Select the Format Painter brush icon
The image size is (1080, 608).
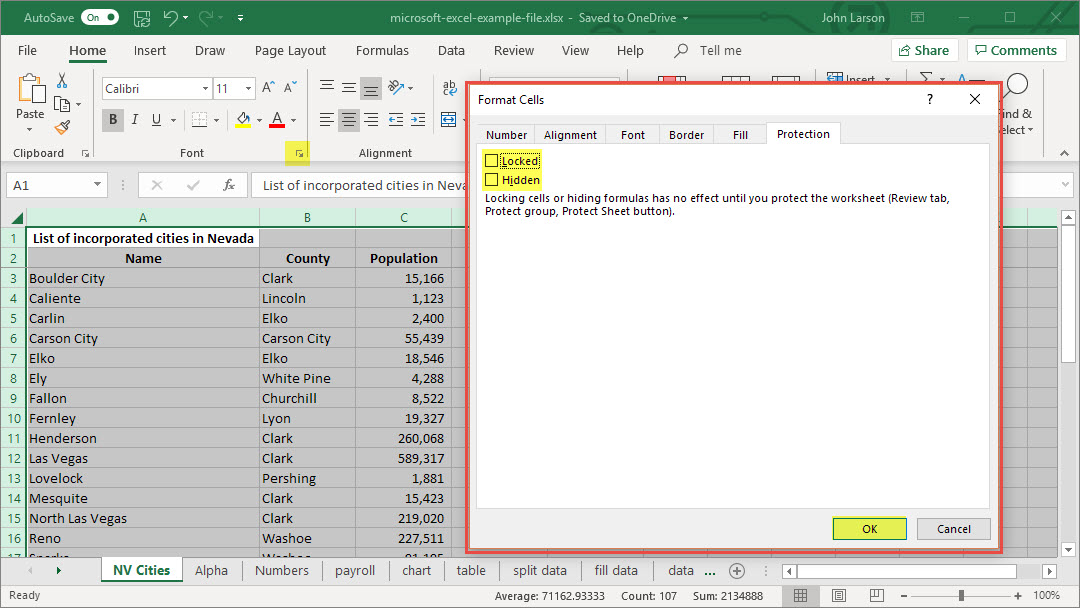point(62,127)
